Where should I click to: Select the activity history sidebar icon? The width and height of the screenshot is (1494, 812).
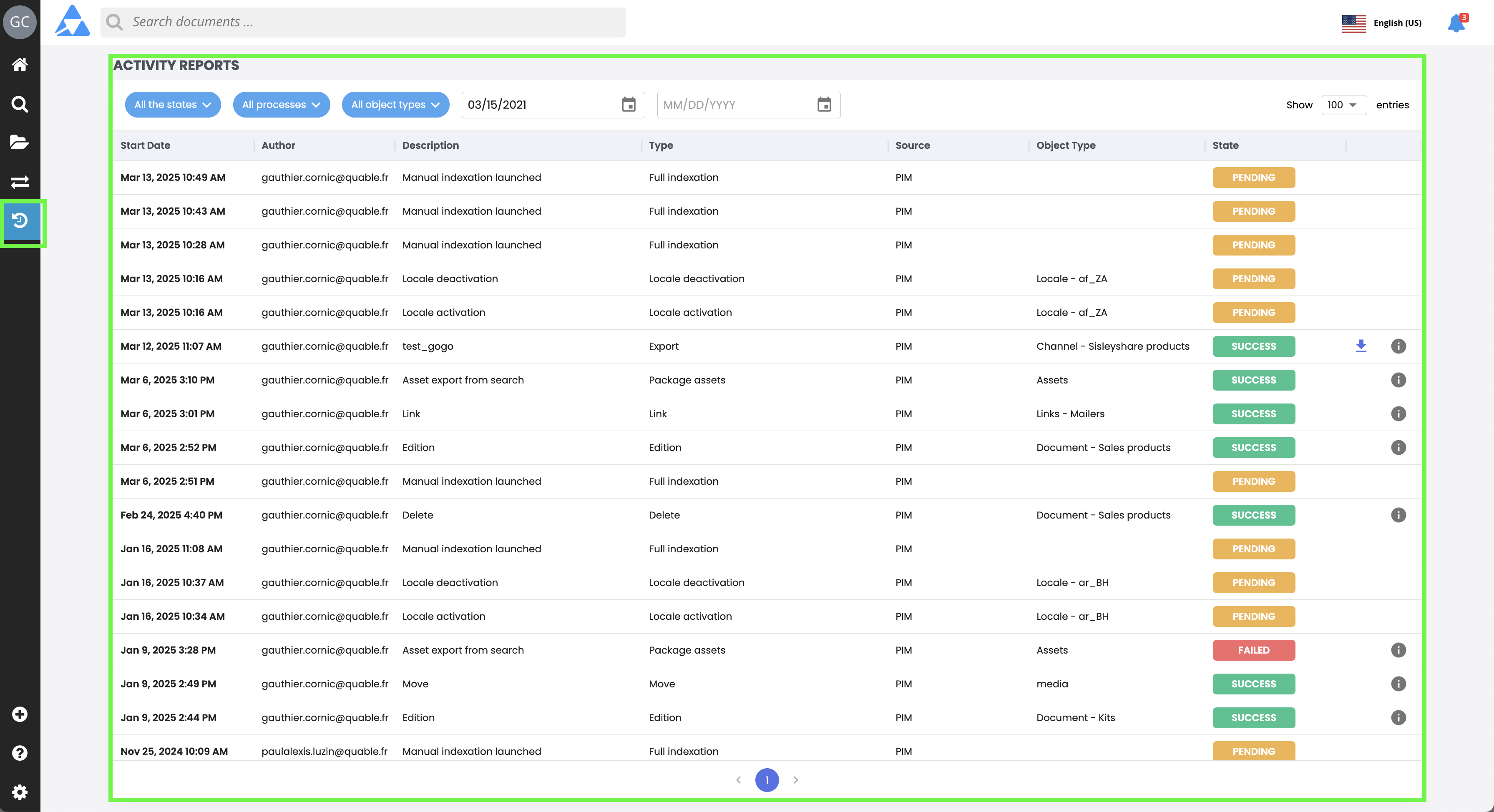point(20,221)
